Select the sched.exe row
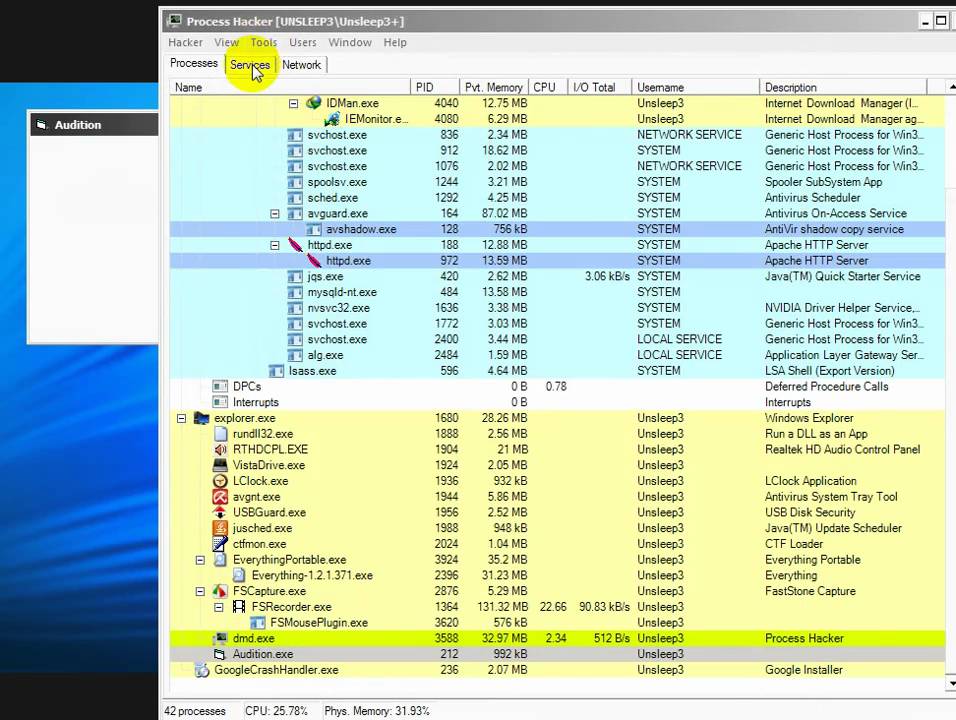The image size is (956, 720). 557,198
